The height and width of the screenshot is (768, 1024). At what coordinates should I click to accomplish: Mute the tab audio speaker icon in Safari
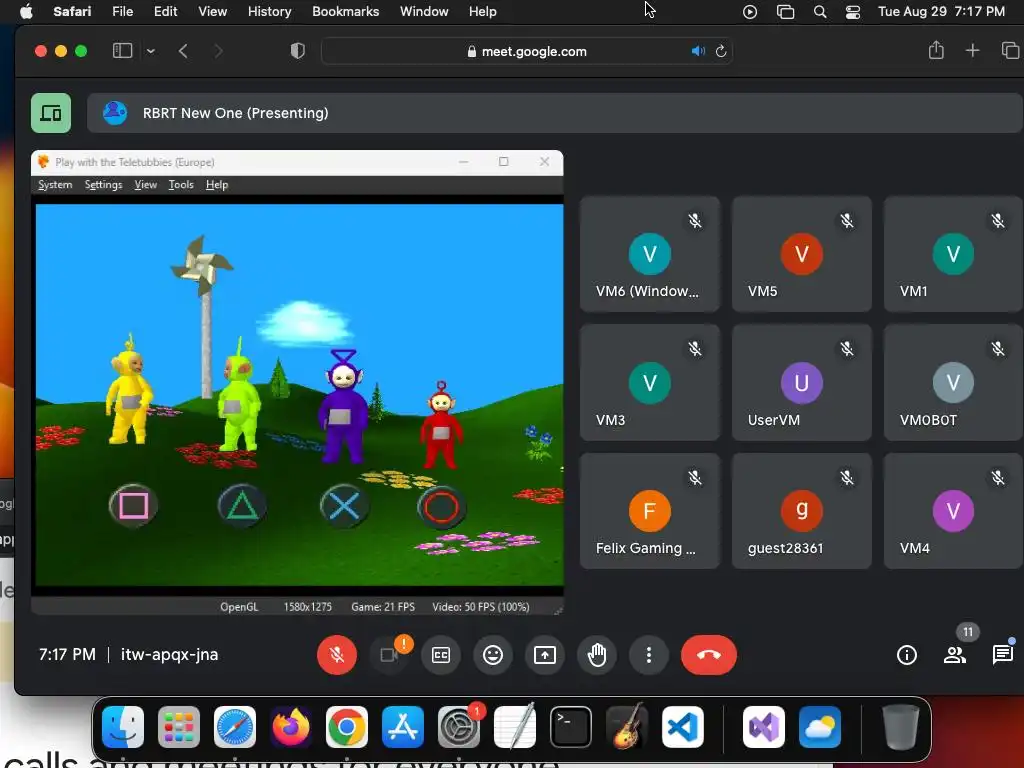point(698,51)
